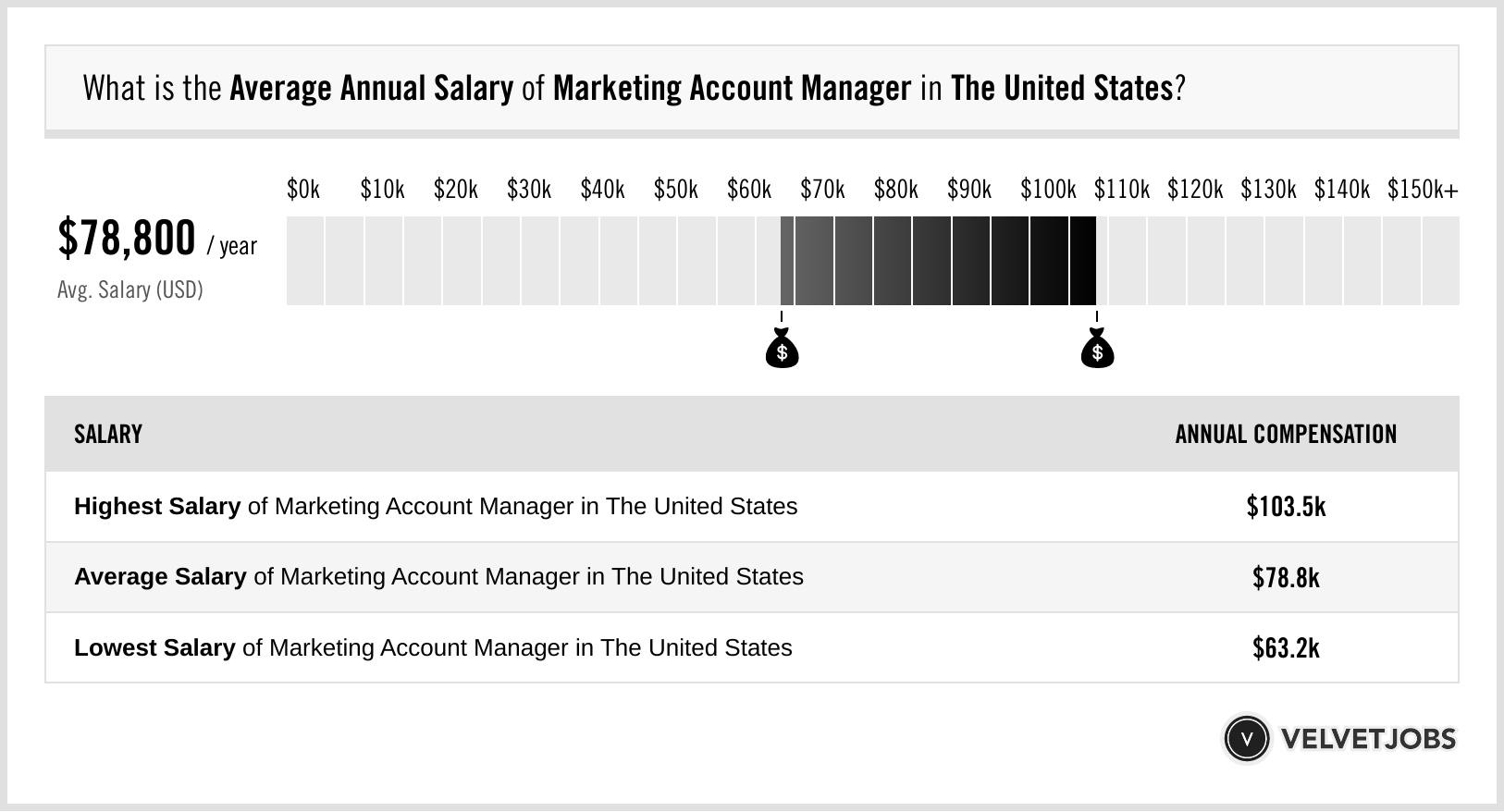Click the $100k scale label
The height and width of the screenshot is (812, 1504).
(x=1048, y=190)
